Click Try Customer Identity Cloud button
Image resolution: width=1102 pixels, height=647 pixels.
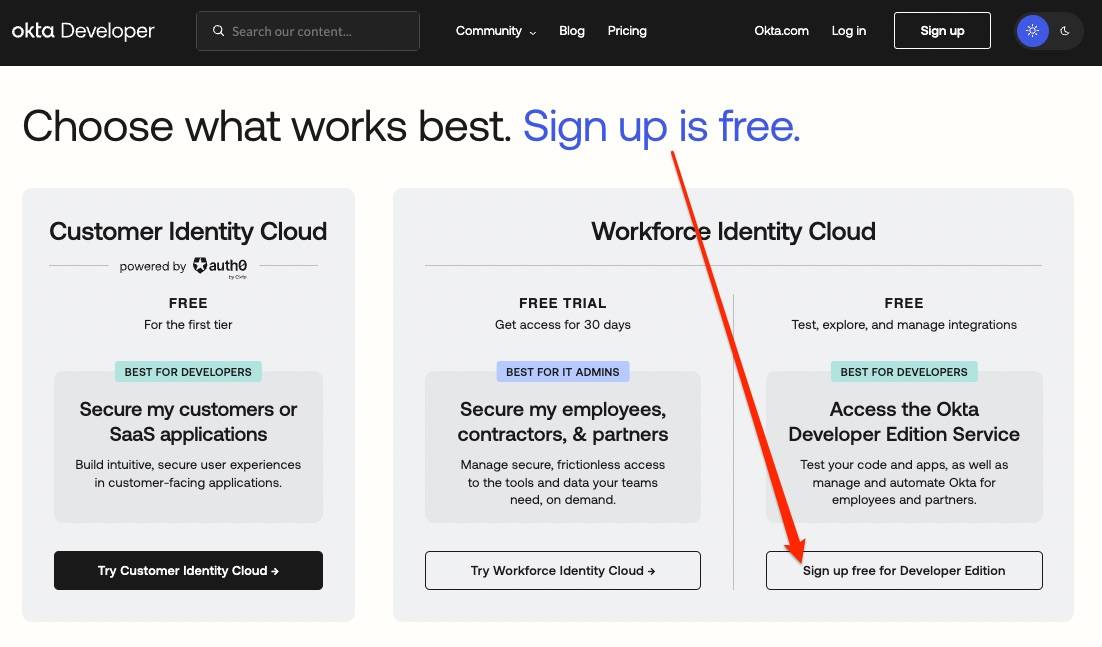tap(188, 570)
